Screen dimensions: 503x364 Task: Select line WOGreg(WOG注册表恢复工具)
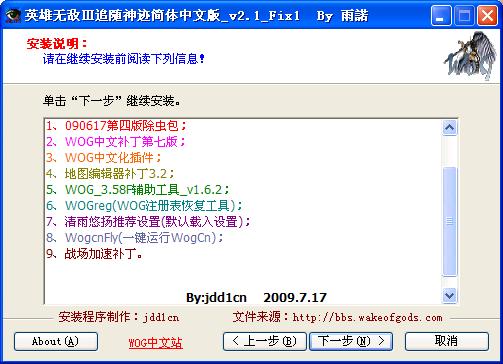coord(145,205)
